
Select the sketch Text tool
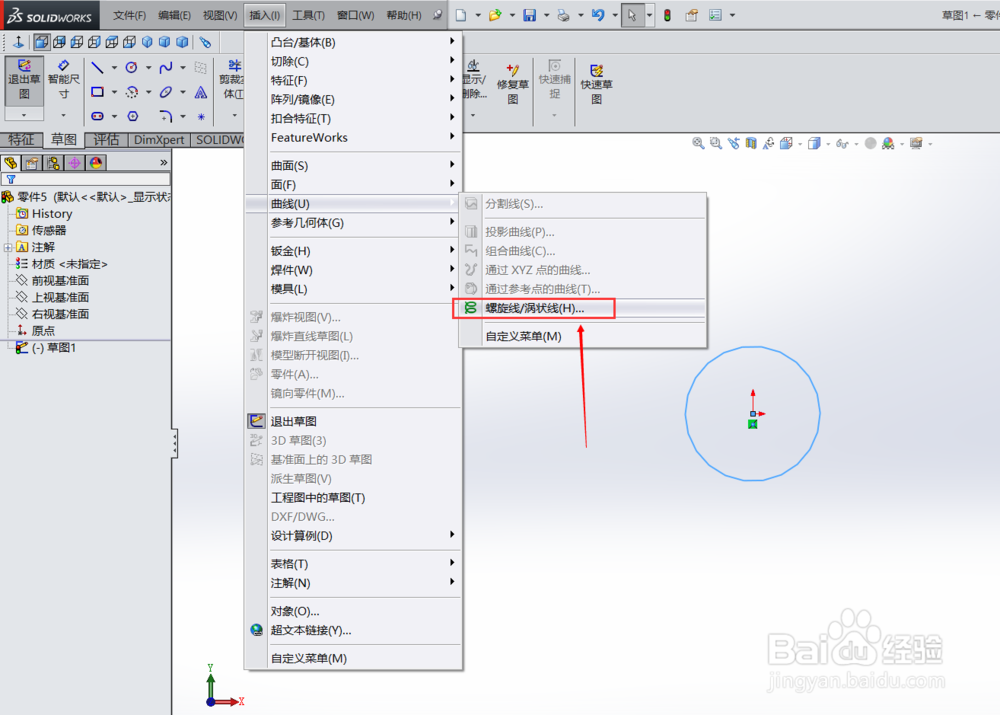pyautogui.click(x=200, y=92)
